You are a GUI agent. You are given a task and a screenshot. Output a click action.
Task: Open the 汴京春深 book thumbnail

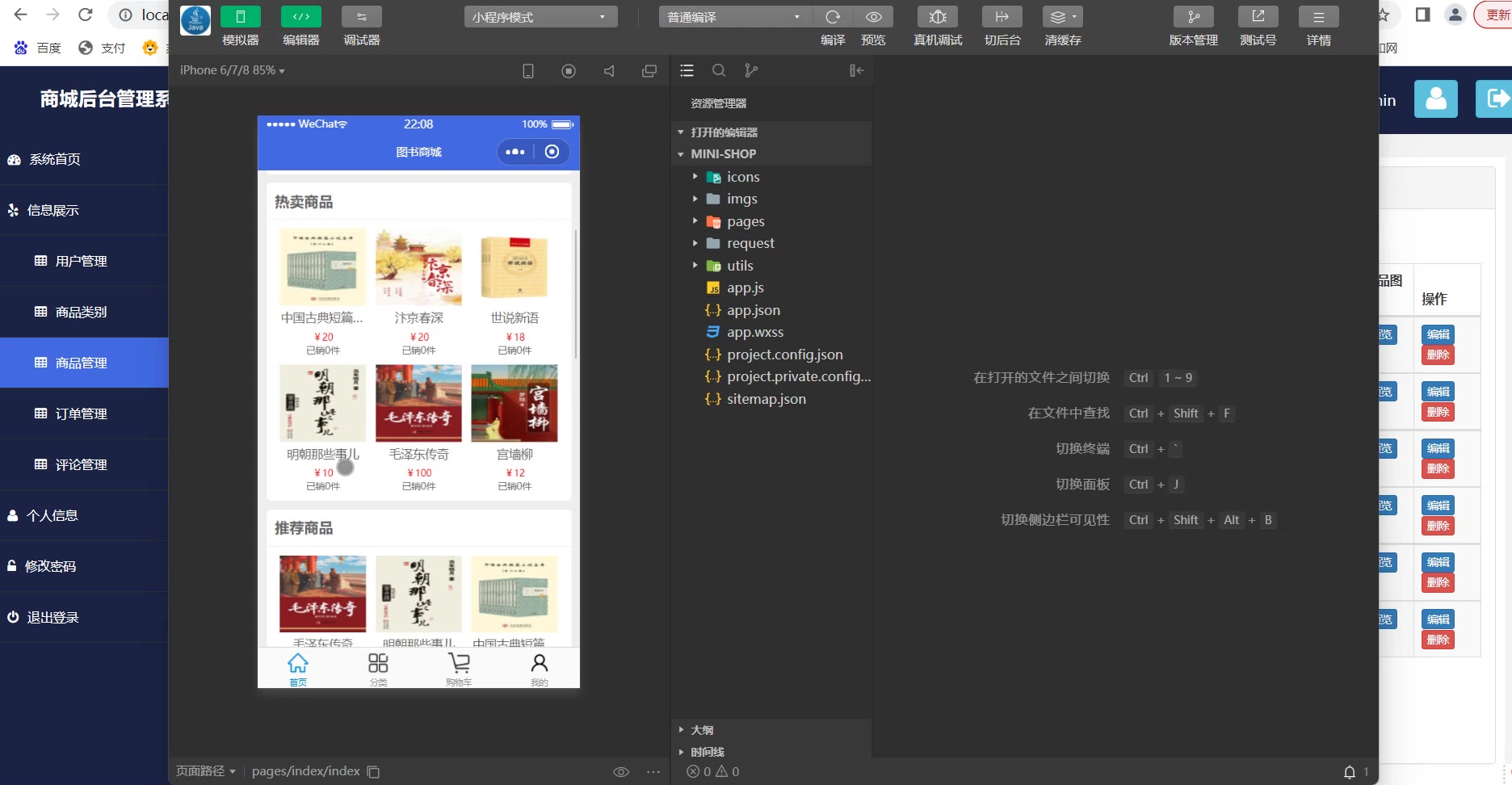[418, 267]
